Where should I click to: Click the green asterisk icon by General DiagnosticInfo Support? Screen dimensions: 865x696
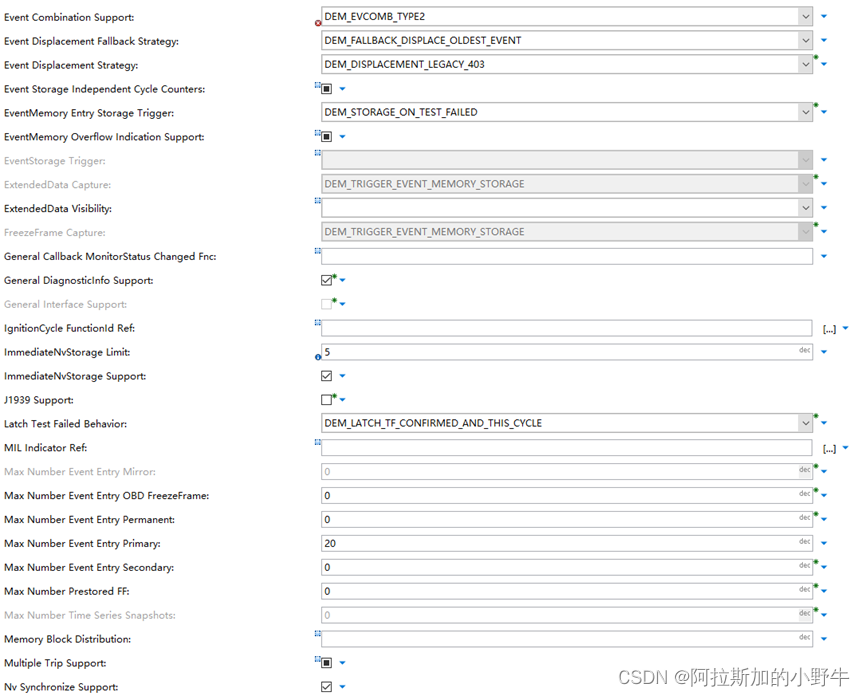tap(333, 275)
